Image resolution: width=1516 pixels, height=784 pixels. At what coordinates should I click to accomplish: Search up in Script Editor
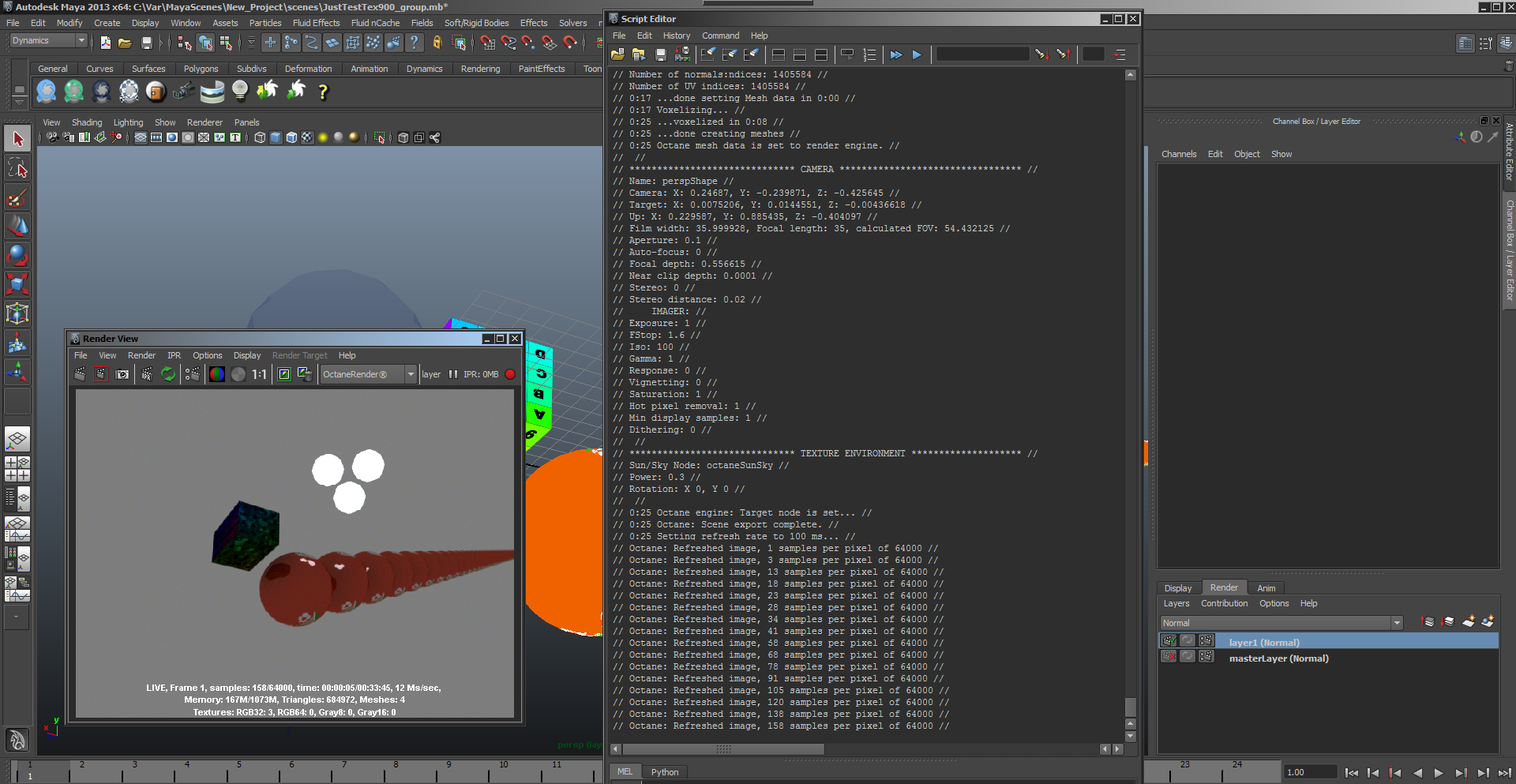pyautogui.click(x=1063, y=54)
